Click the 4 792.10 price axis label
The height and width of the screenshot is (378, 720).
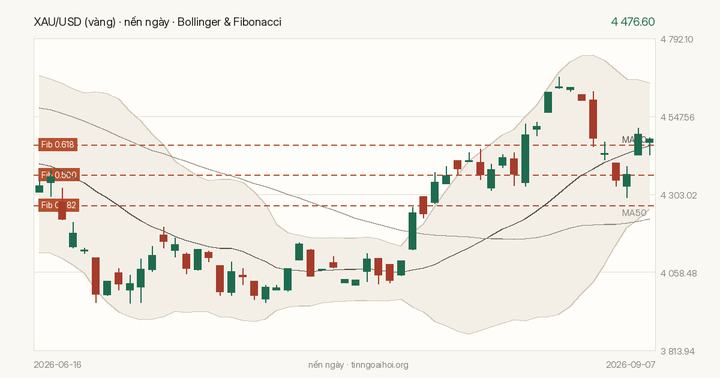click(677, 39)
